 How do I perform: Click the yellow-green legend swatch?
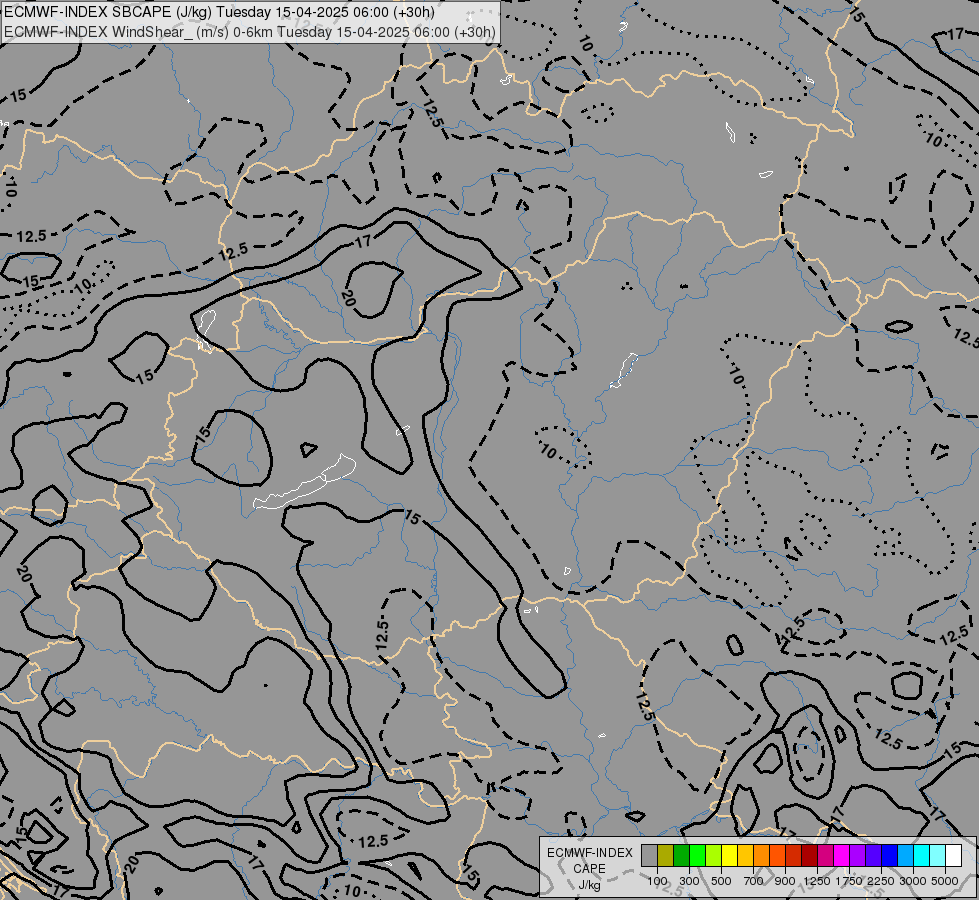[714, 855]
